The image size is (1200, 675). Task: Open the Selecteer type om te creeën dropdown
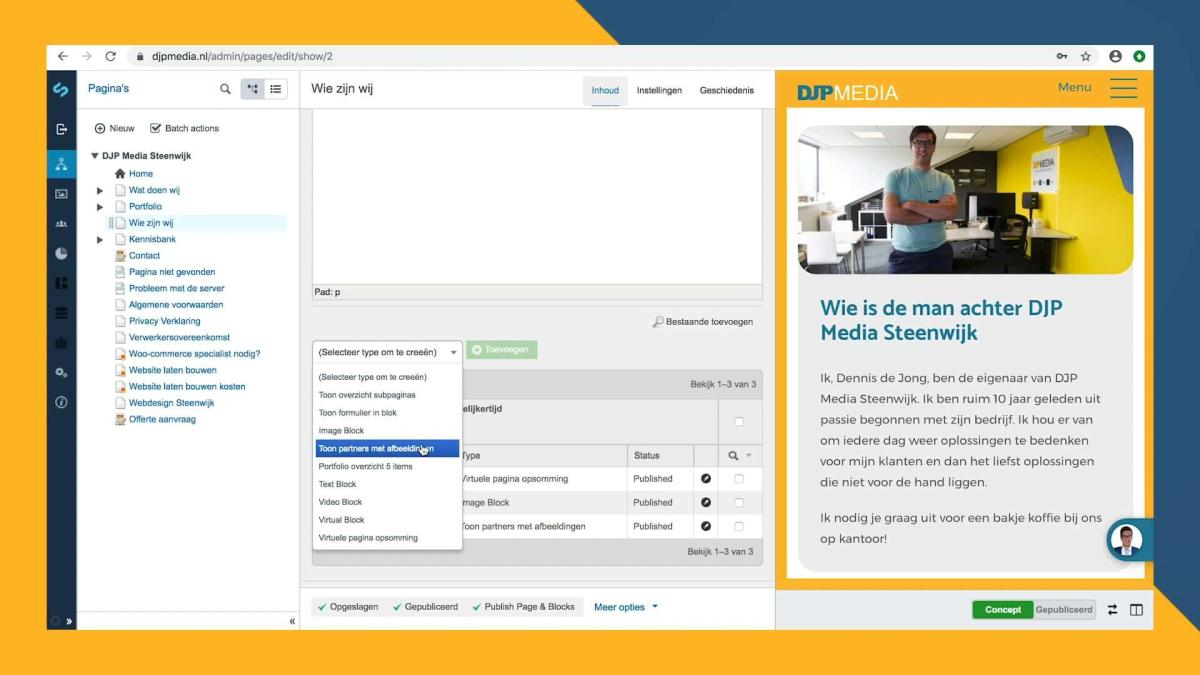(x=388, y=352)
